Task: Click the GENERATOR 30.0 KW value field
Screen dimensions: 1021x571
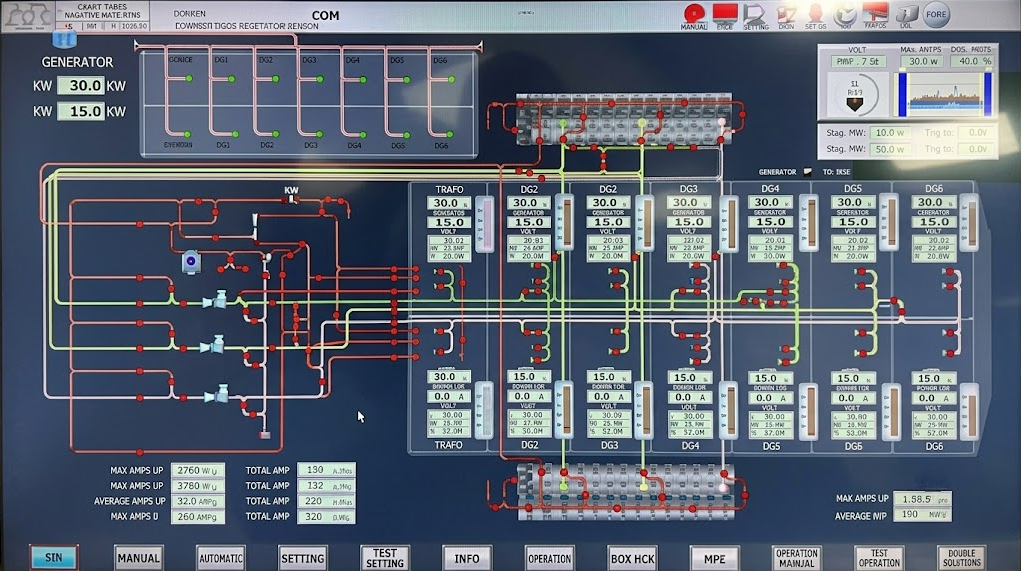Action: pyautogui.click(x=80, y=85)
